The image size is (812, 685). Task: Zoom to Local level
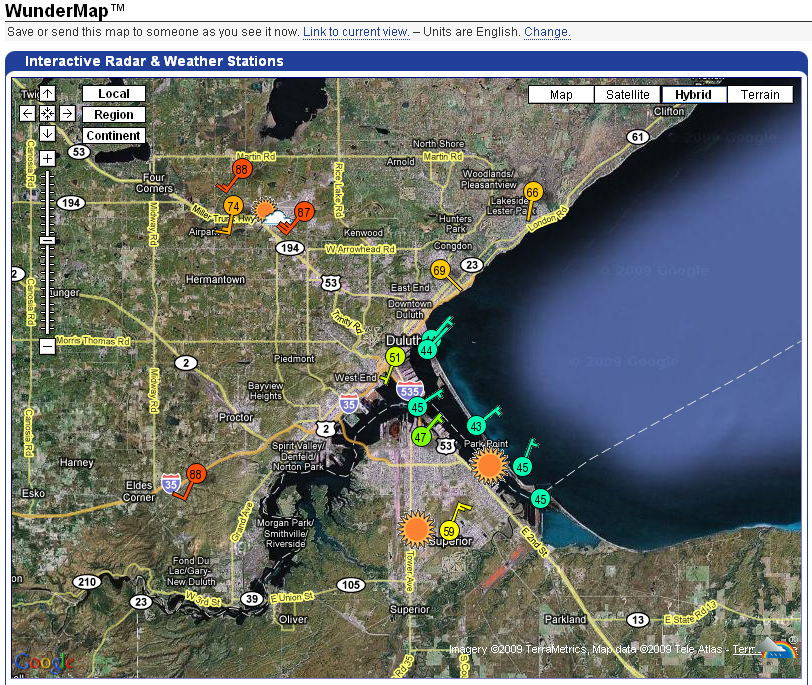coord(114,94)
